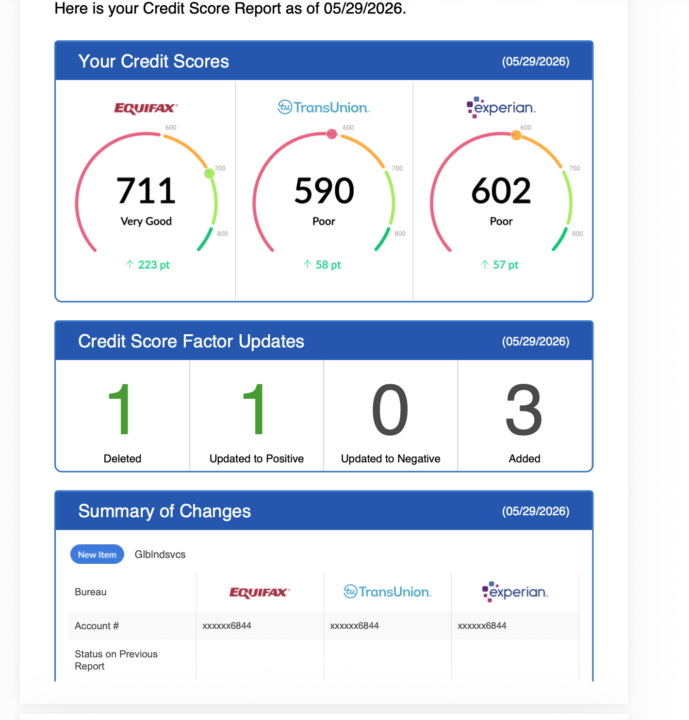Click the TransUnion account number xxxxxx6844
This screenshot has width=689, height=720.
pos(354,626)
